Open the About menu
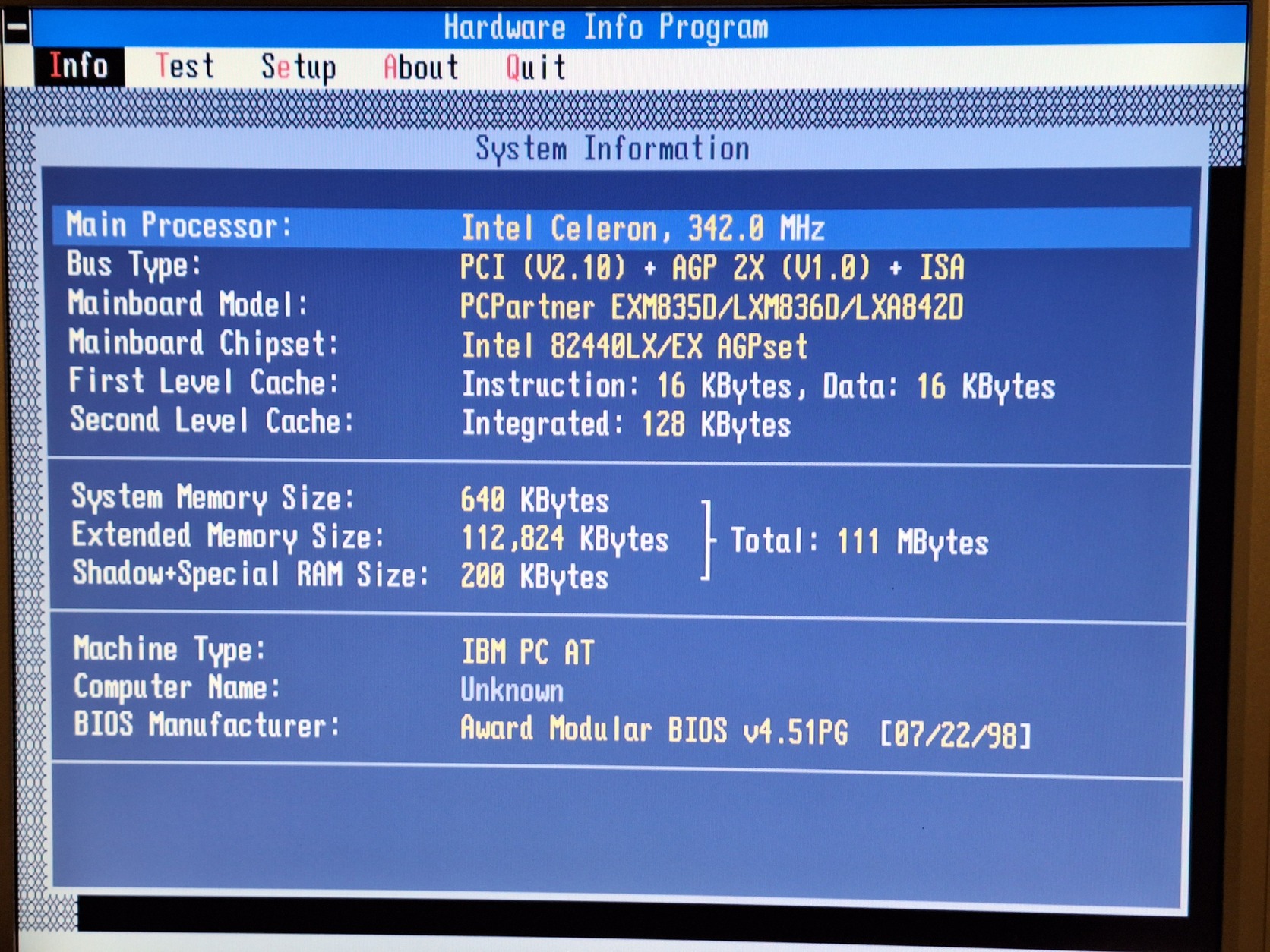The height and width of the screenshot is (952, 1270). pyautogui.click(x=421, y=68)
